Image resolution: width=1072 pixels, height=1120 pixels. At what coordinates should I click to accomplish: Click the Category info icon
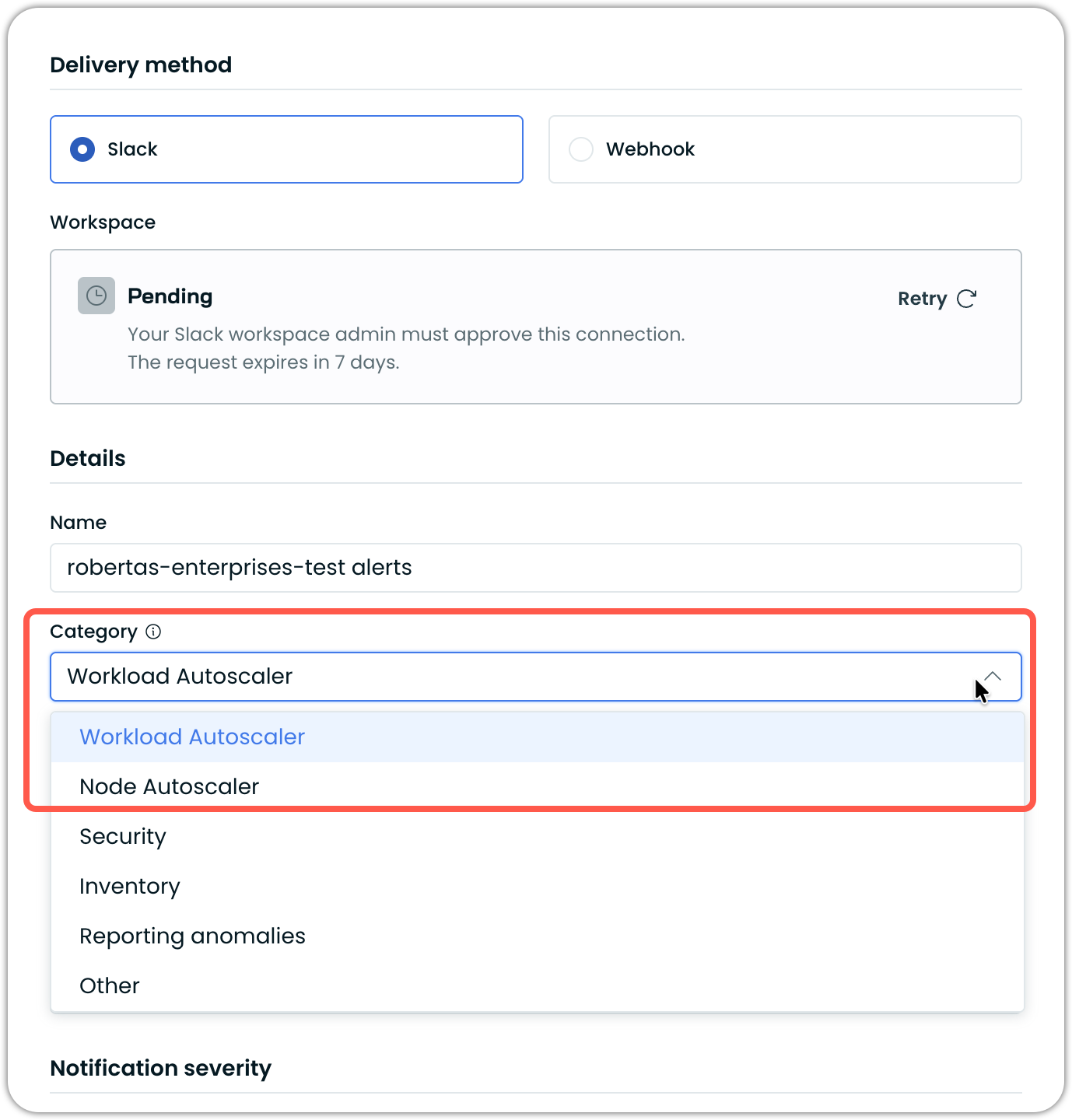(x=153, y=632)
